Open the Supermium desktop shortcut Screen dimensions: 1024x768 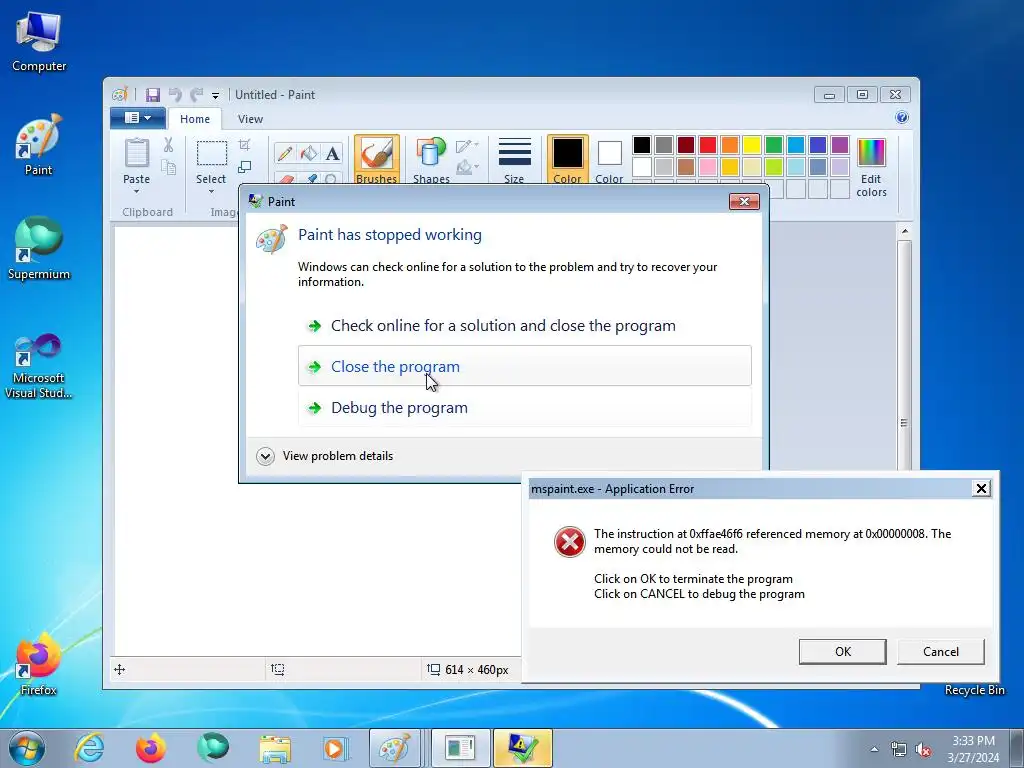[39, 249]
